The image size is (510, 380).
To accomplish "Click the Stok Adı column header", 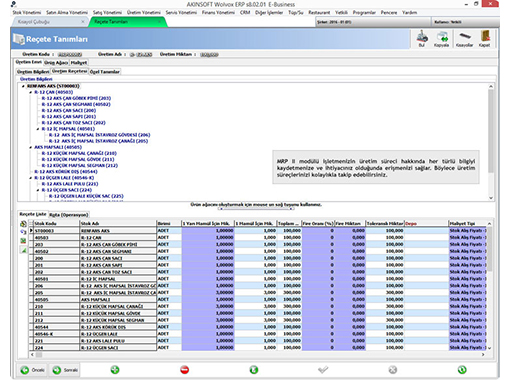I will click(x=118, y=223).
